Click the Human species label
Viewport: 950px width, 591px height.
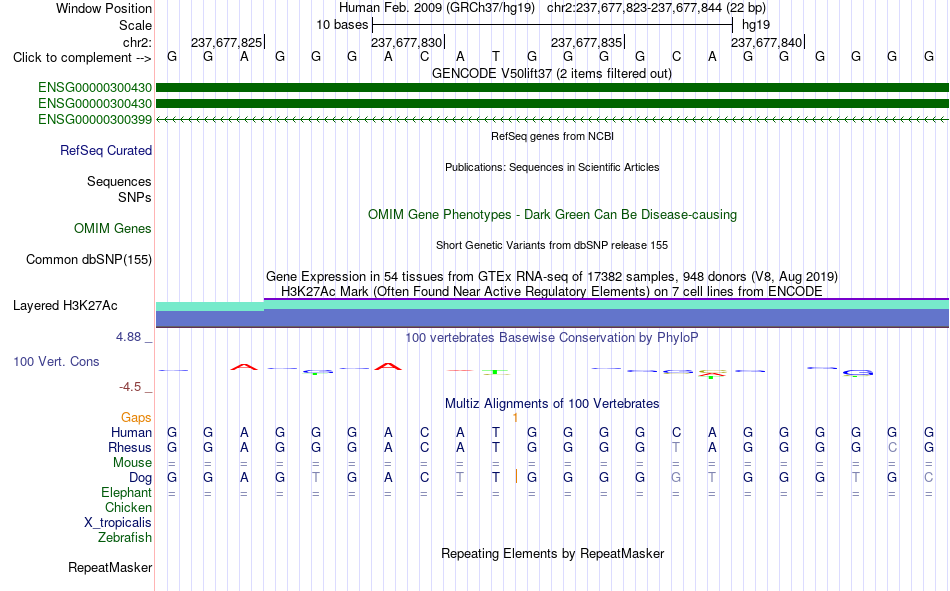131,432
